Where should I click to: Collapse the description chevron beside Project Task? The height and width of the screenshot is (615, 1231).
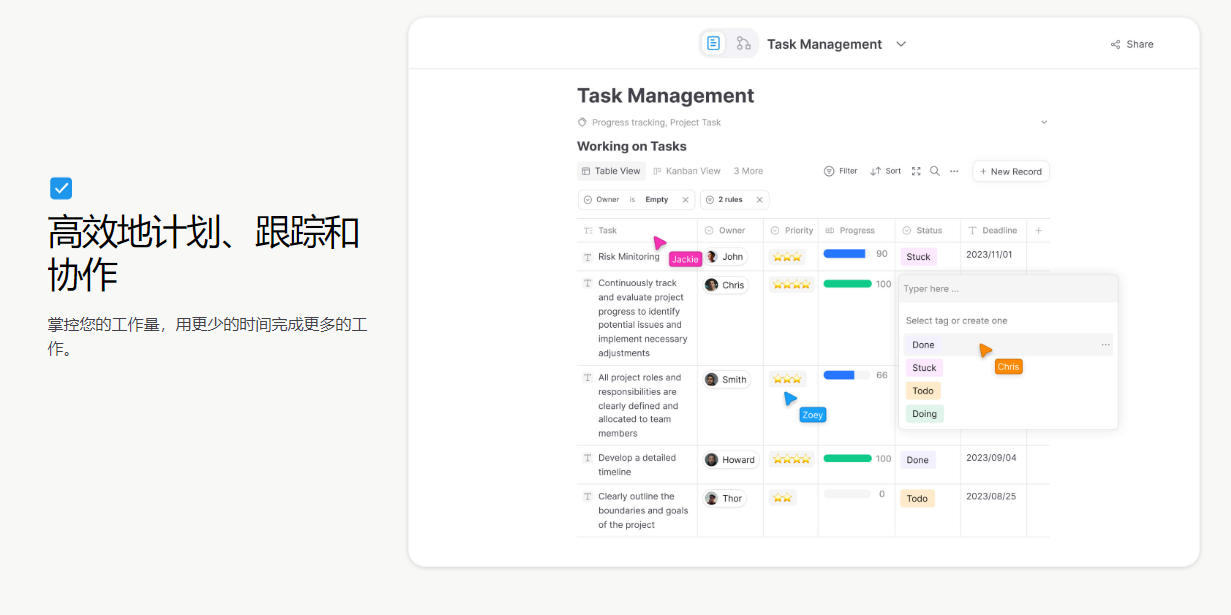(1044, 122)
